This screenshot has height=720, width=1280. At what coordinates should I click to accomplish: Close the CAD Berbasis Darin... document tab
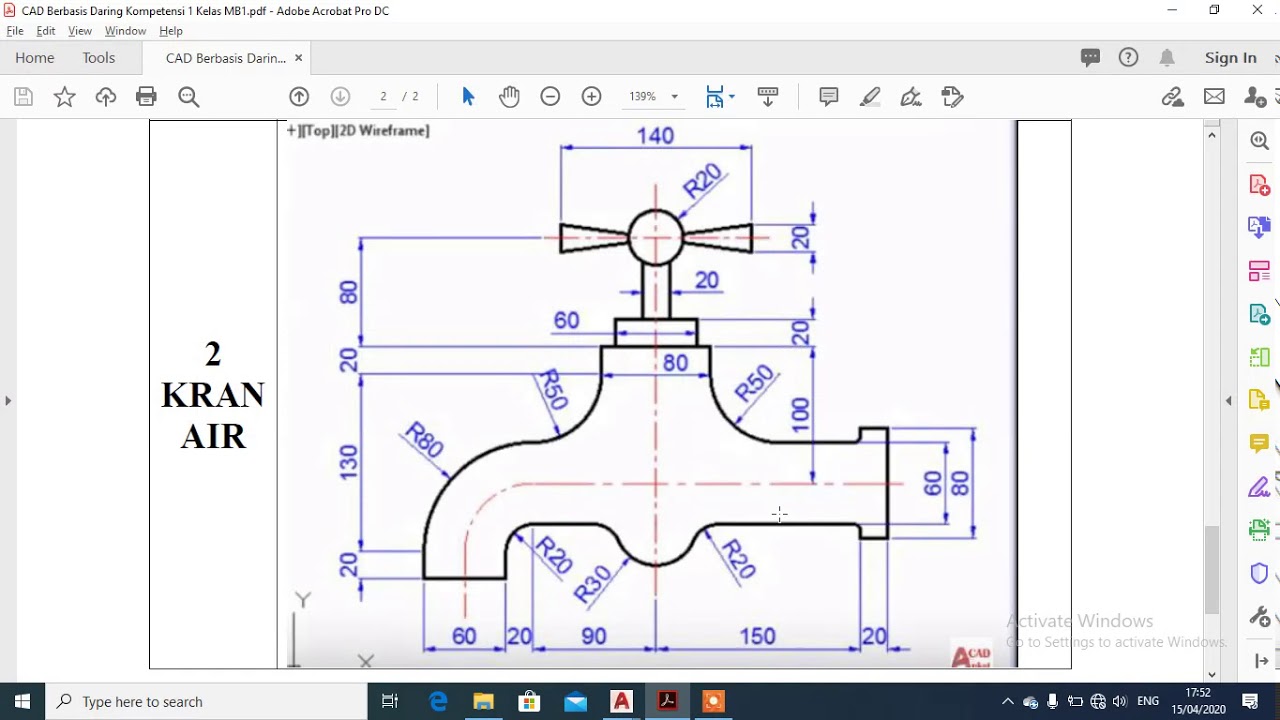298,58
